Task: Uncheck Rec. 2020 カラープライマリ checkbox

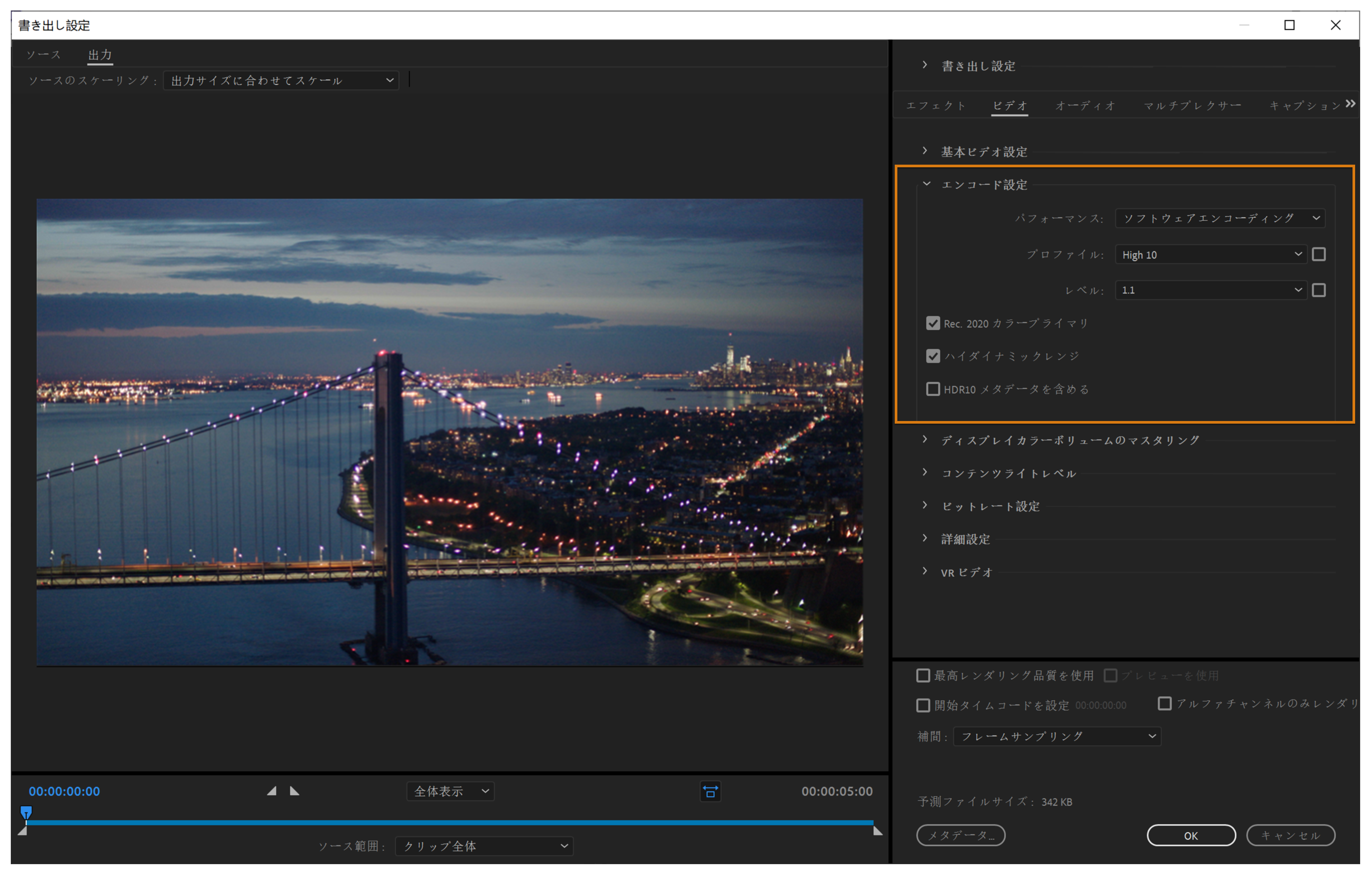Action: pyautogui.click(x=933, y=323)
